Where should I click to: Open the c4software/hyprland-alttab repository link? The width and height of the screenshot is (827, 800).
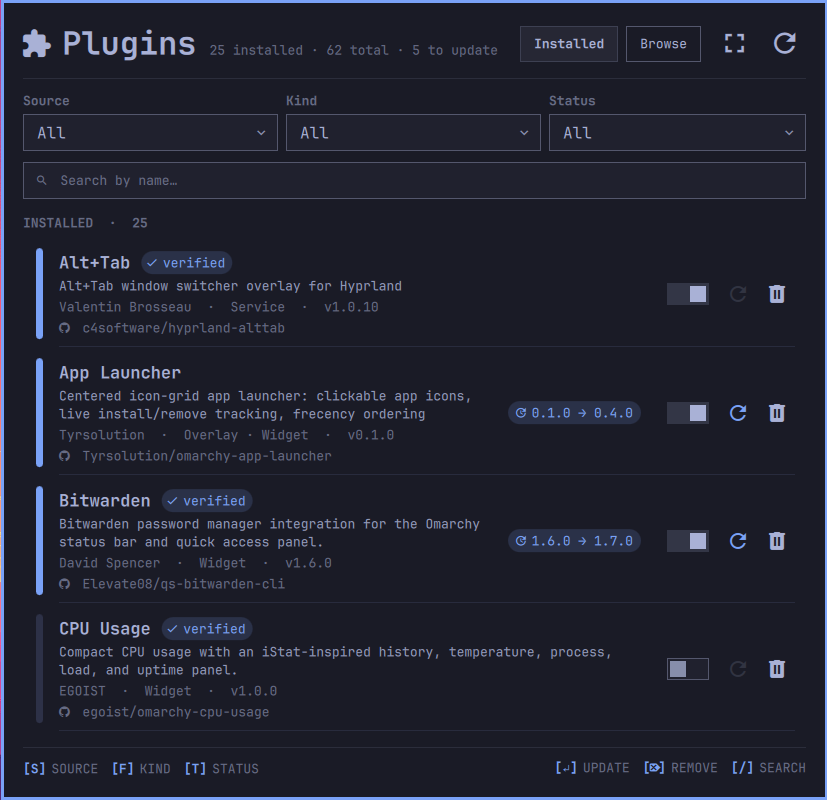tap(184, 328)
